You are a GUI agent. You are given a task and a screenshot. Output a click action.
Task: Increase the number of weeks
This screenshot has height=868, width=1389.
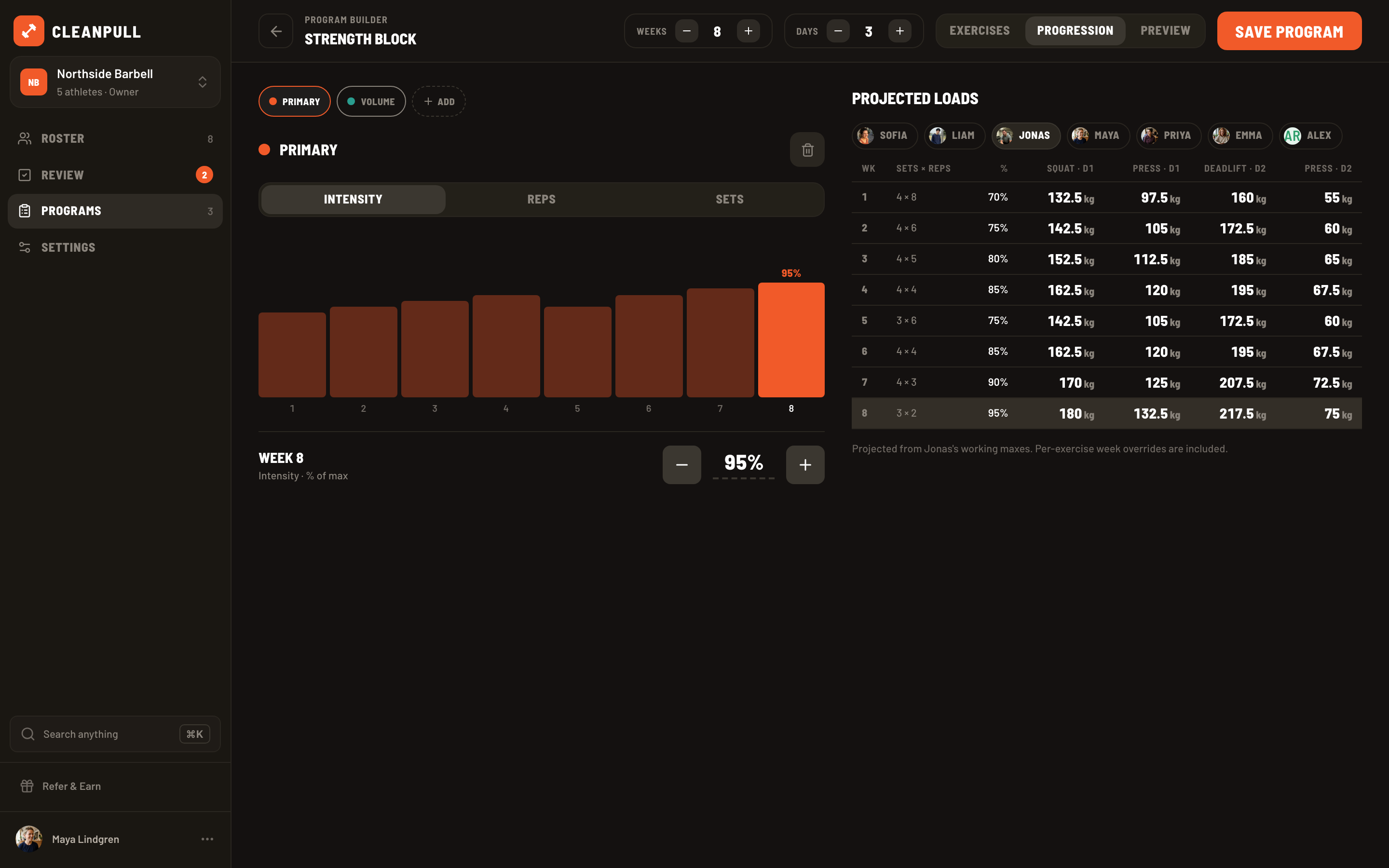[749, 31]
